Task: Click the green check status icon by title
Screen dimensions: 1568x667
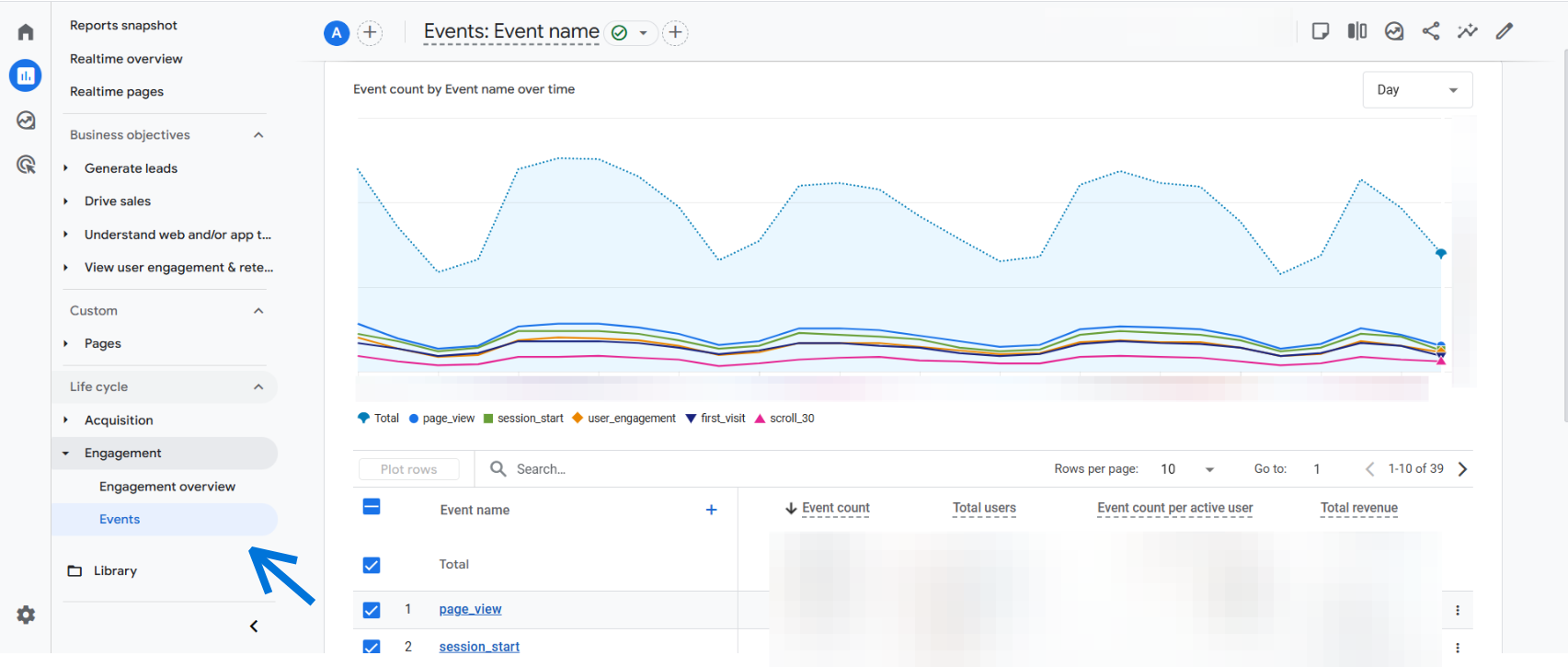Action: point(619,33)
